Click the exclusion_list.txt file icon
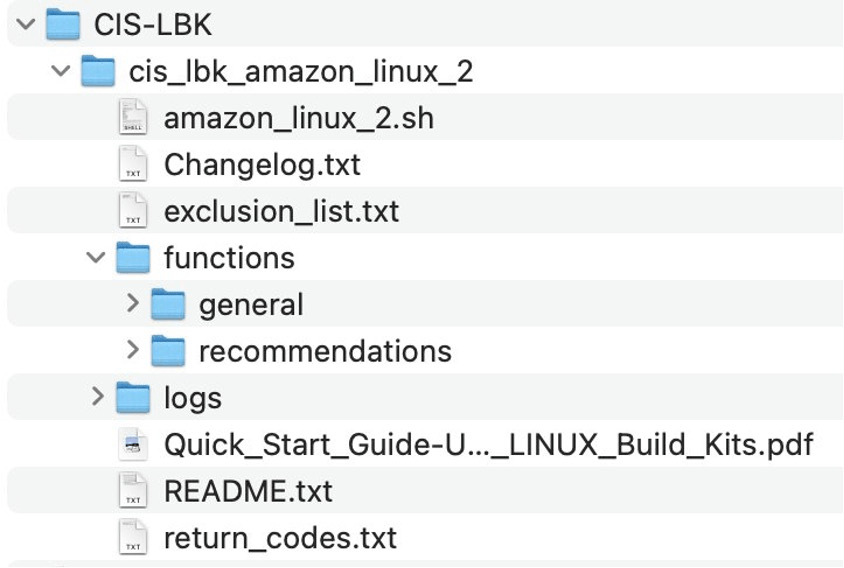Viewport: 844px width, 568px height. pos(133,211)
